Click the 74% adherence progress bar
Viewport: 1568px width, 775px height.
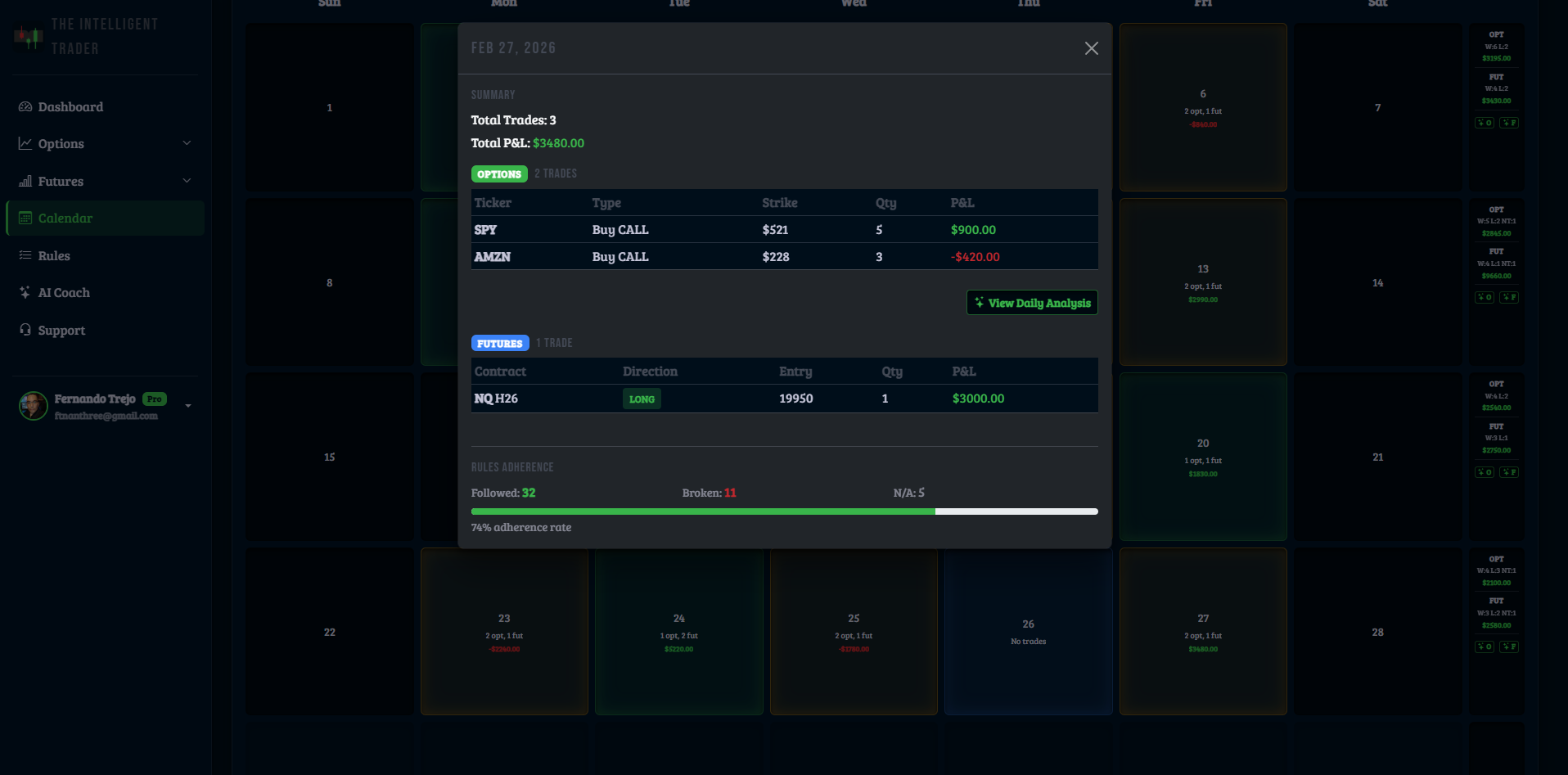tap(783, 511)
